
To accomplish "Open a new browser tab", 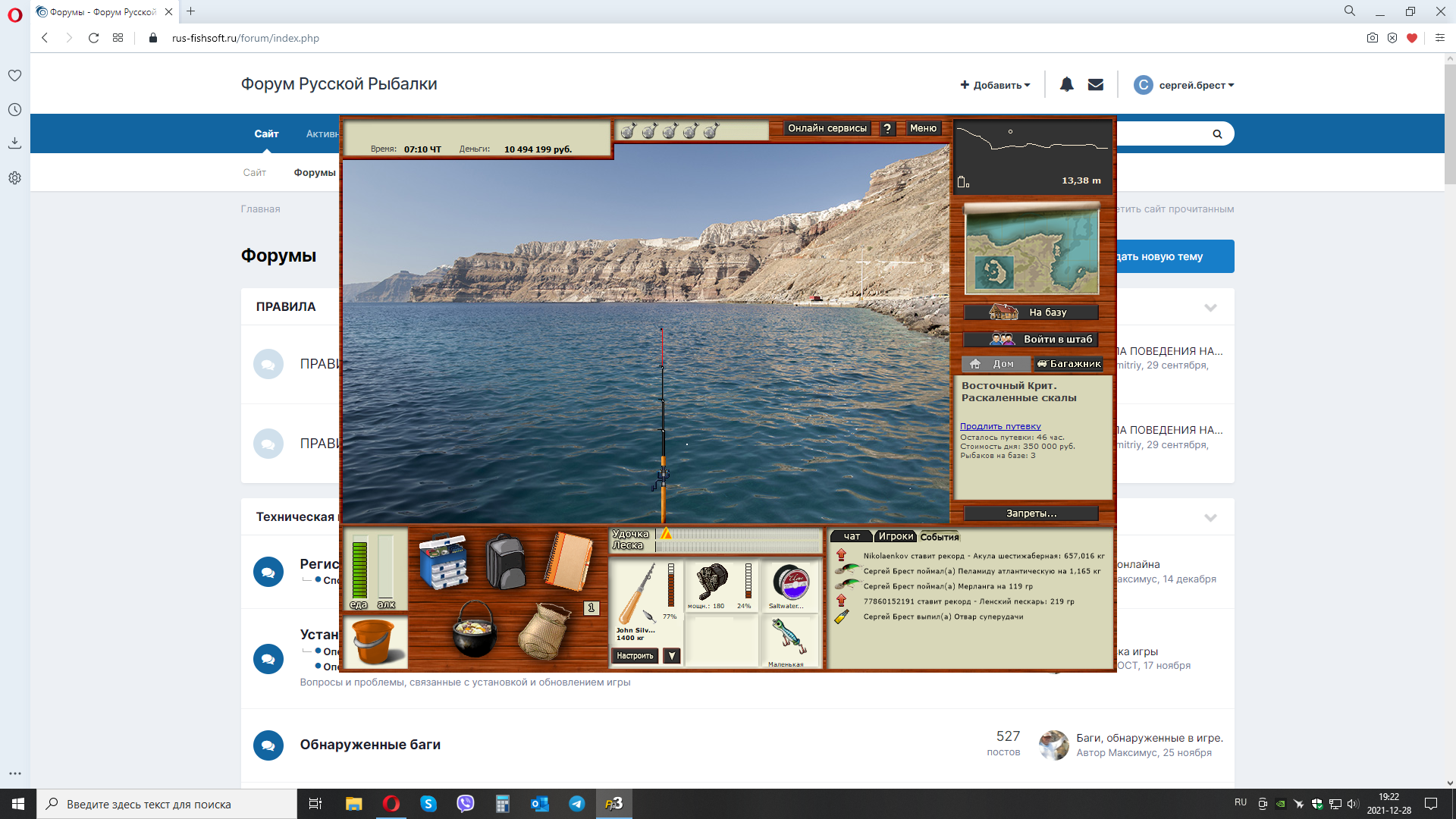I will 191,11.
